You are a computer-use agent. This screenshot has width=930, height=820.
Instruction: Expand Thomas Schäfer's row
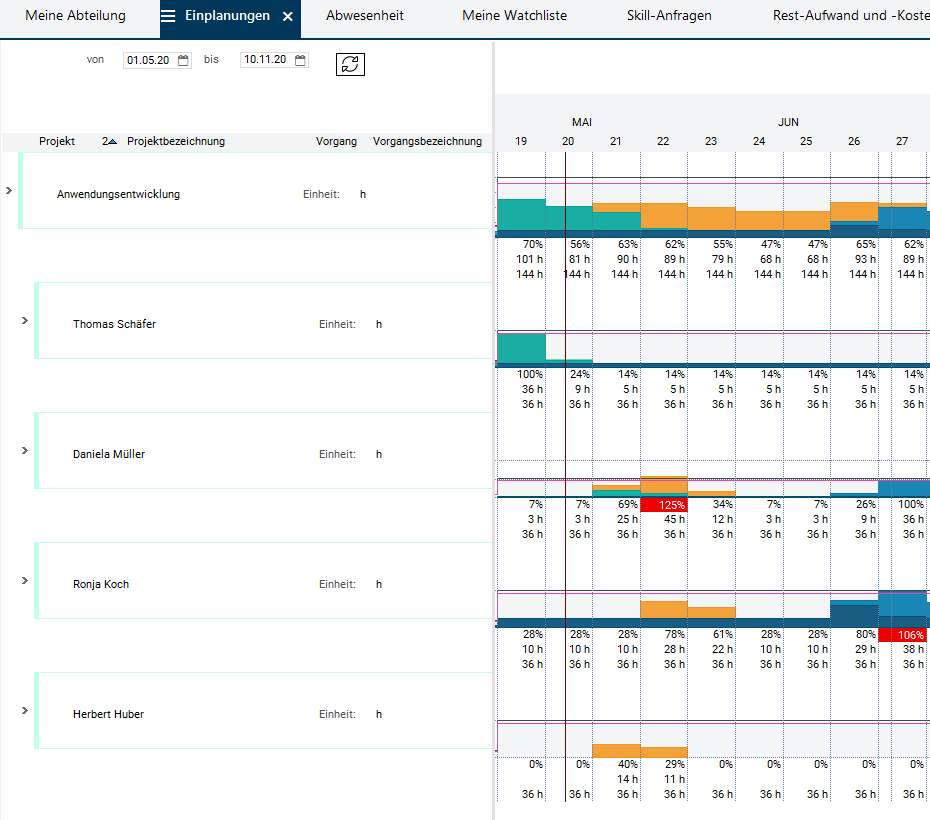tap(25, 320)
